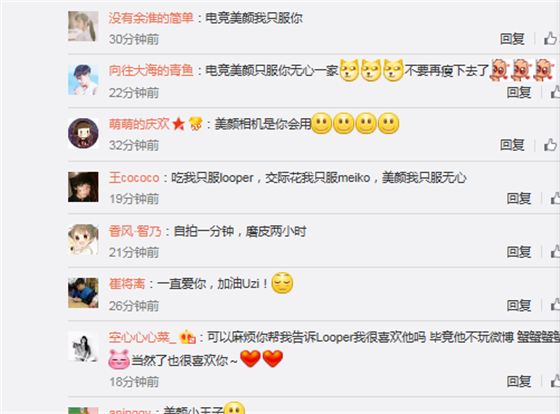Viewport: 560px width, 414px height.
Task: Click the VIP crown badge beside 萌萌的庆欢
Action: (x=195, y=124)
